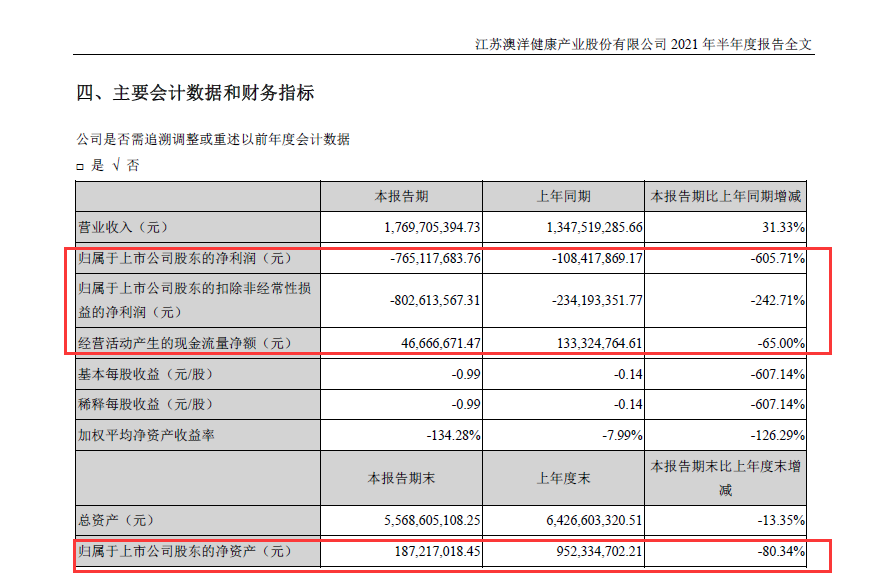Image resolution: width=881 pixels, height=574 pixels.
Task: Click the percentage -242.71%
Action: point(778,300)
